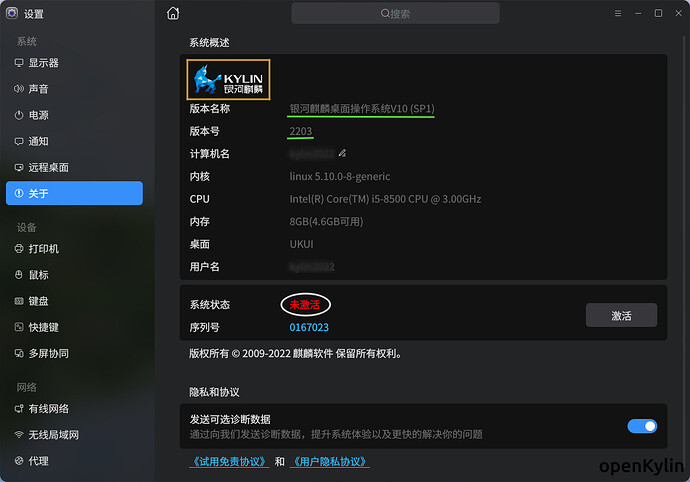This screenshot has width=690, height=482.
Task: Toggle the 发送可选诊断数据 switch
Action: (642, 426)
